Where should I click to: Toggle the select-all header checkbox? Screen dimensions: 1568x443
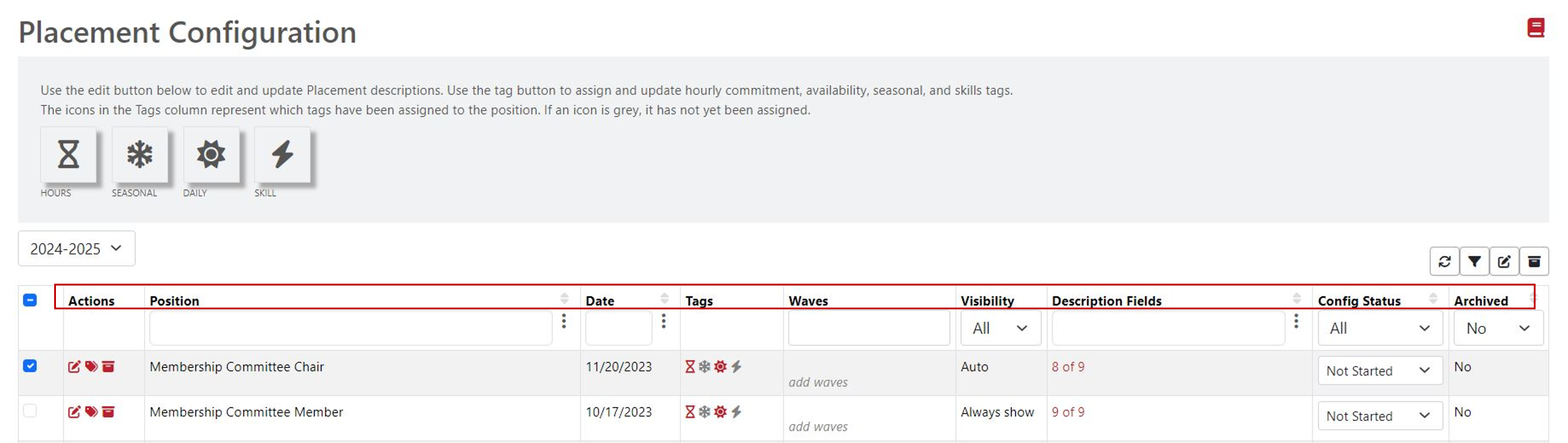coord(30,300)
